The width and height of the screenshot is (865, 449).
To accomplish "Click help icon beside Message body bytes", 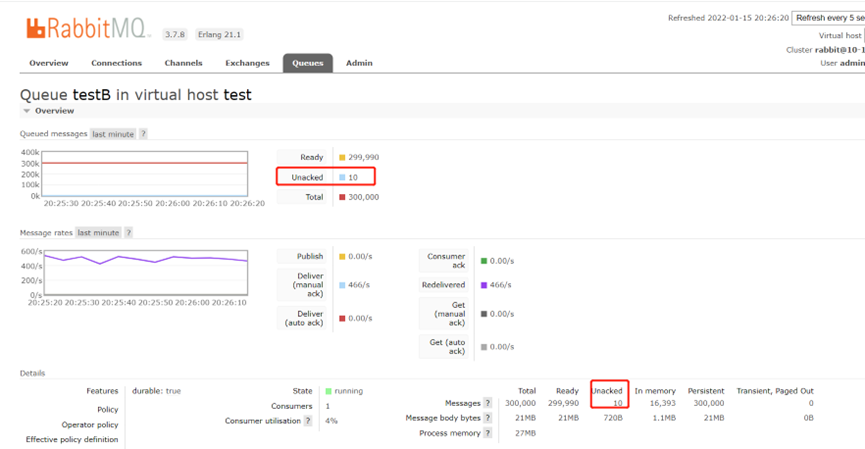I will pos(488,418).
